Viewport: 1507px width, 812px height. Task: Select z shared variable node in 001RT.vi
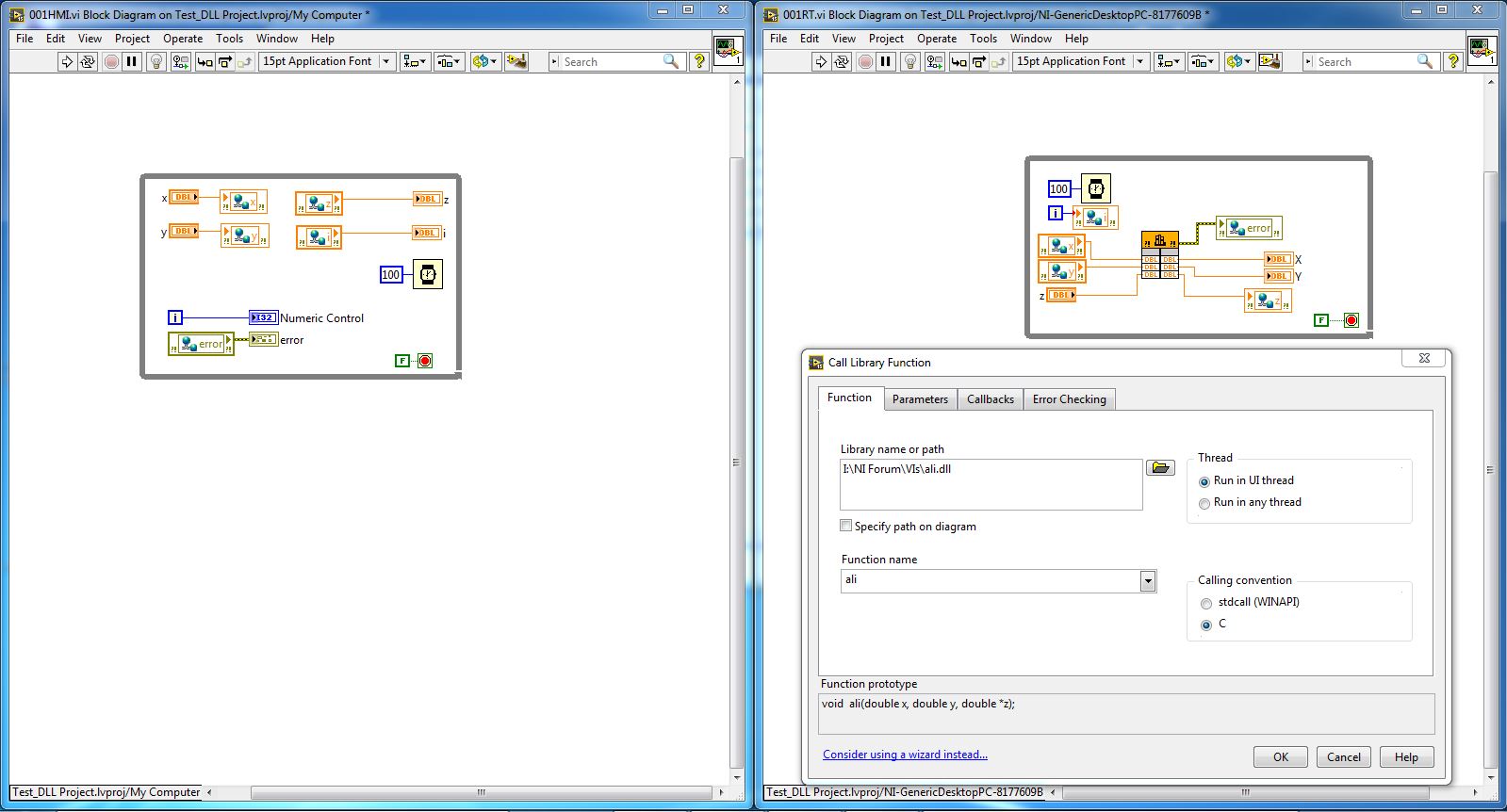(x=1268, y=300)
